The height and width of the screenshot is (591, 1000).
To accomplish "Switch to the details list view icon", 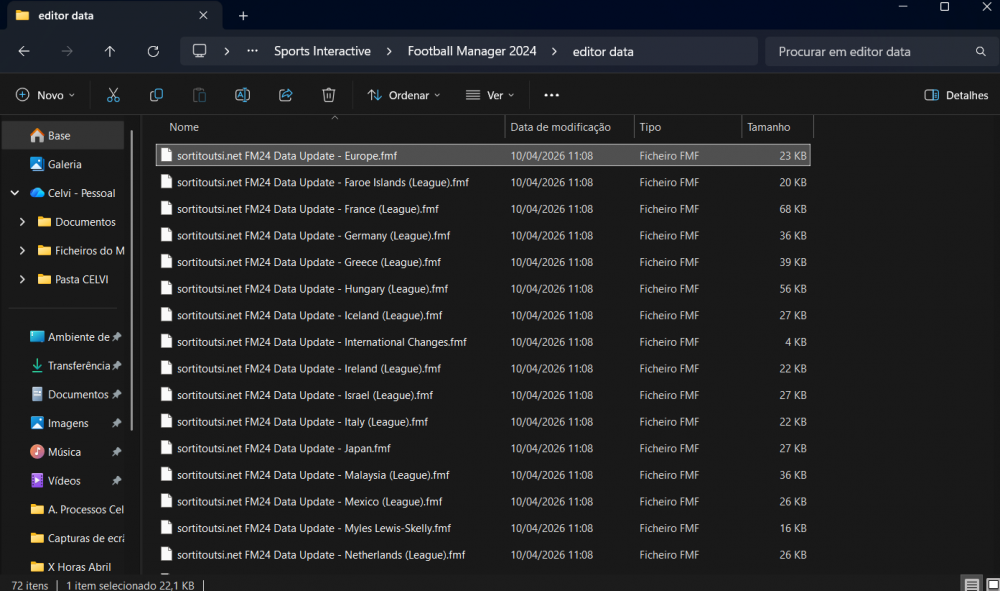I will 971,584.
